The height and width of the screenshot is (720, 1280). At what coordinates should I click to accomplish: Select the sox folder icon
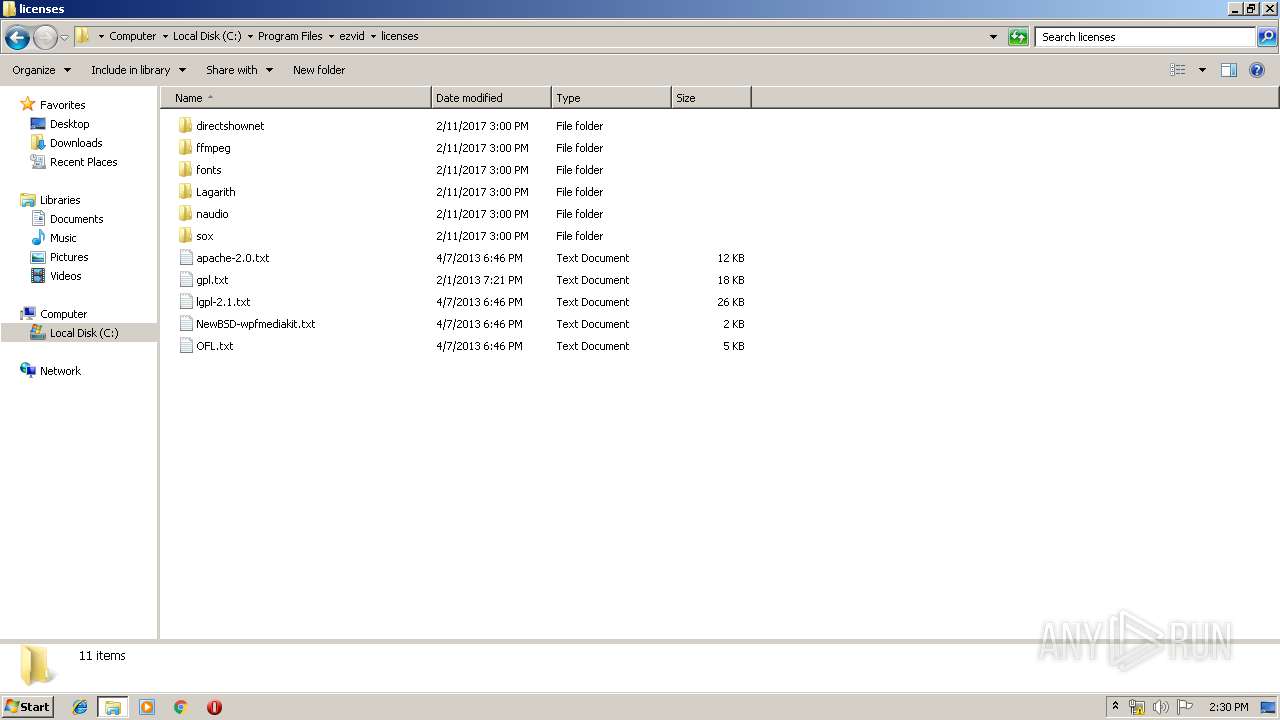click(185, 236)
